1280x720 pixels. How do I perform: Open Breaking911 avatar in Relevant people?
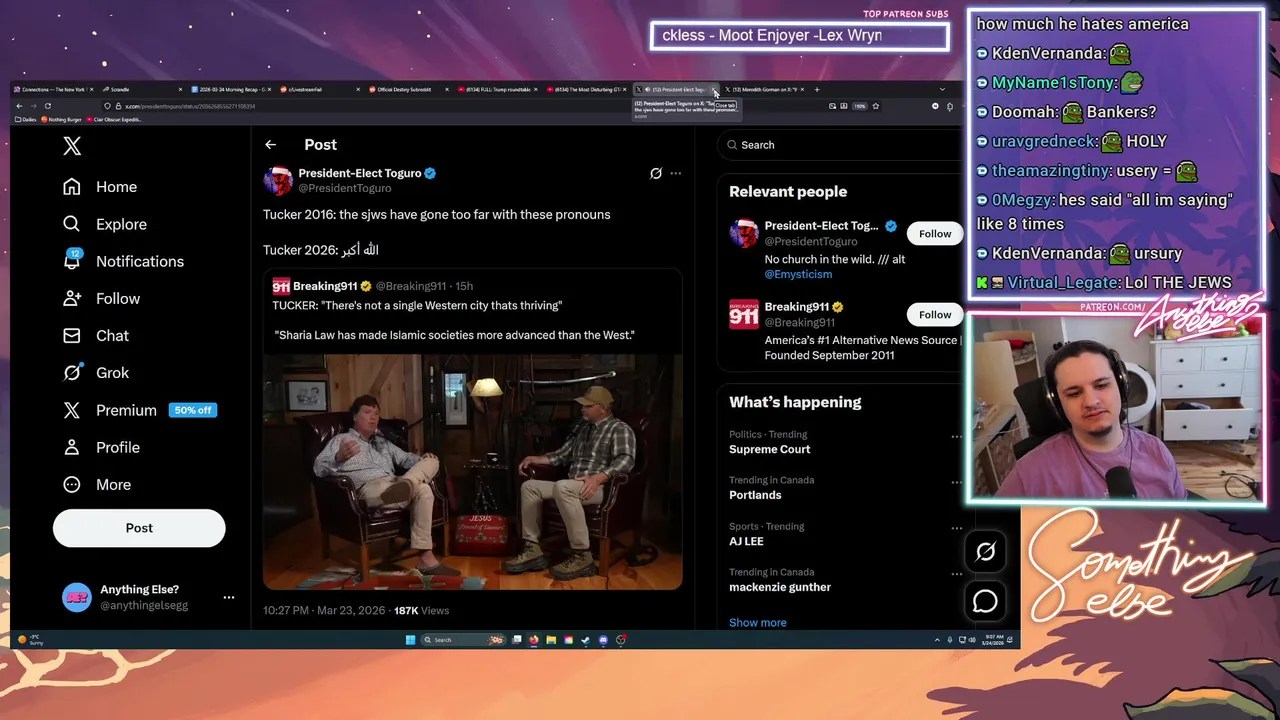pos(743,315)
